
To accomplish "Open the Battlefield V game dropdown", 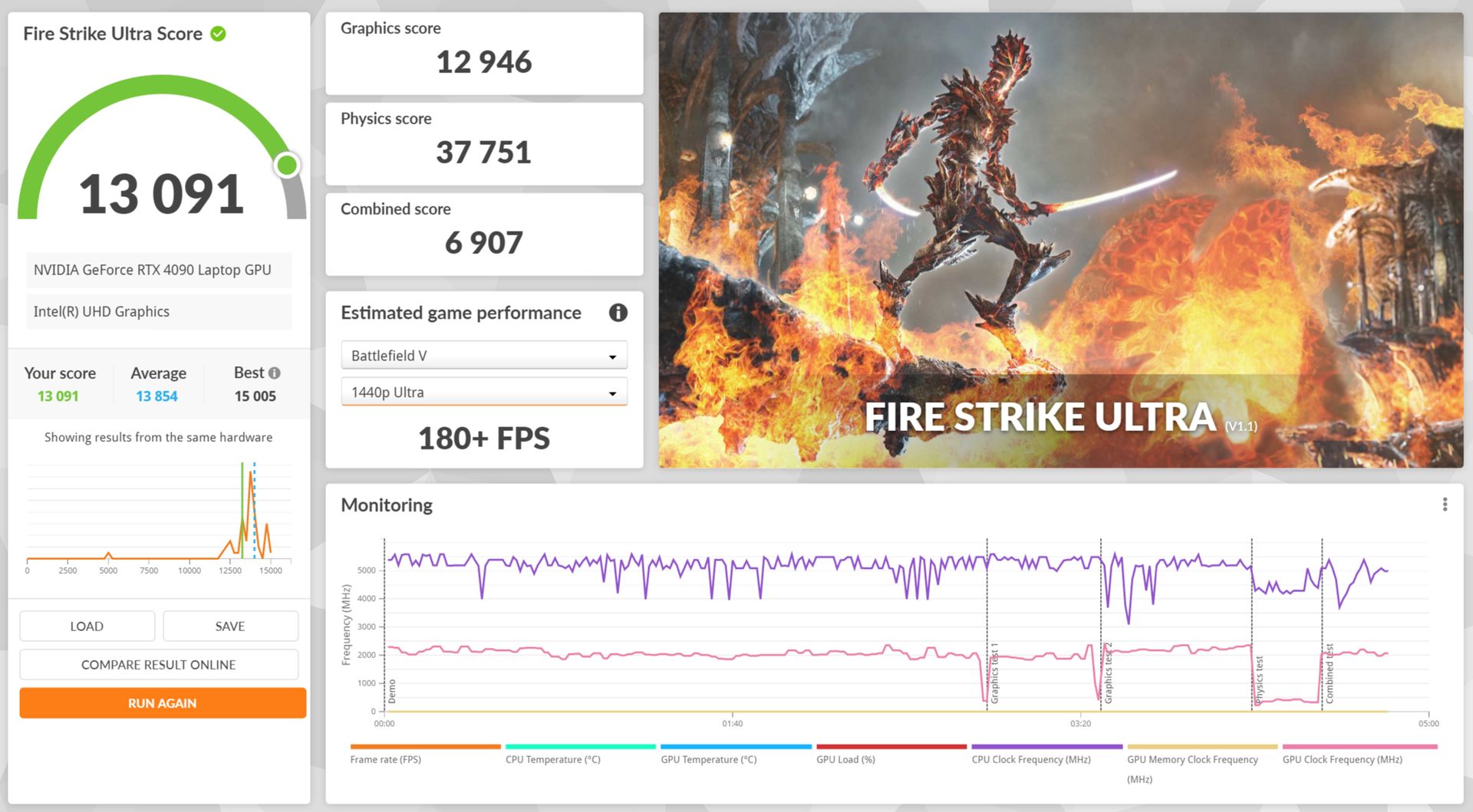I will pyautogui.click(x=484, y=355).
